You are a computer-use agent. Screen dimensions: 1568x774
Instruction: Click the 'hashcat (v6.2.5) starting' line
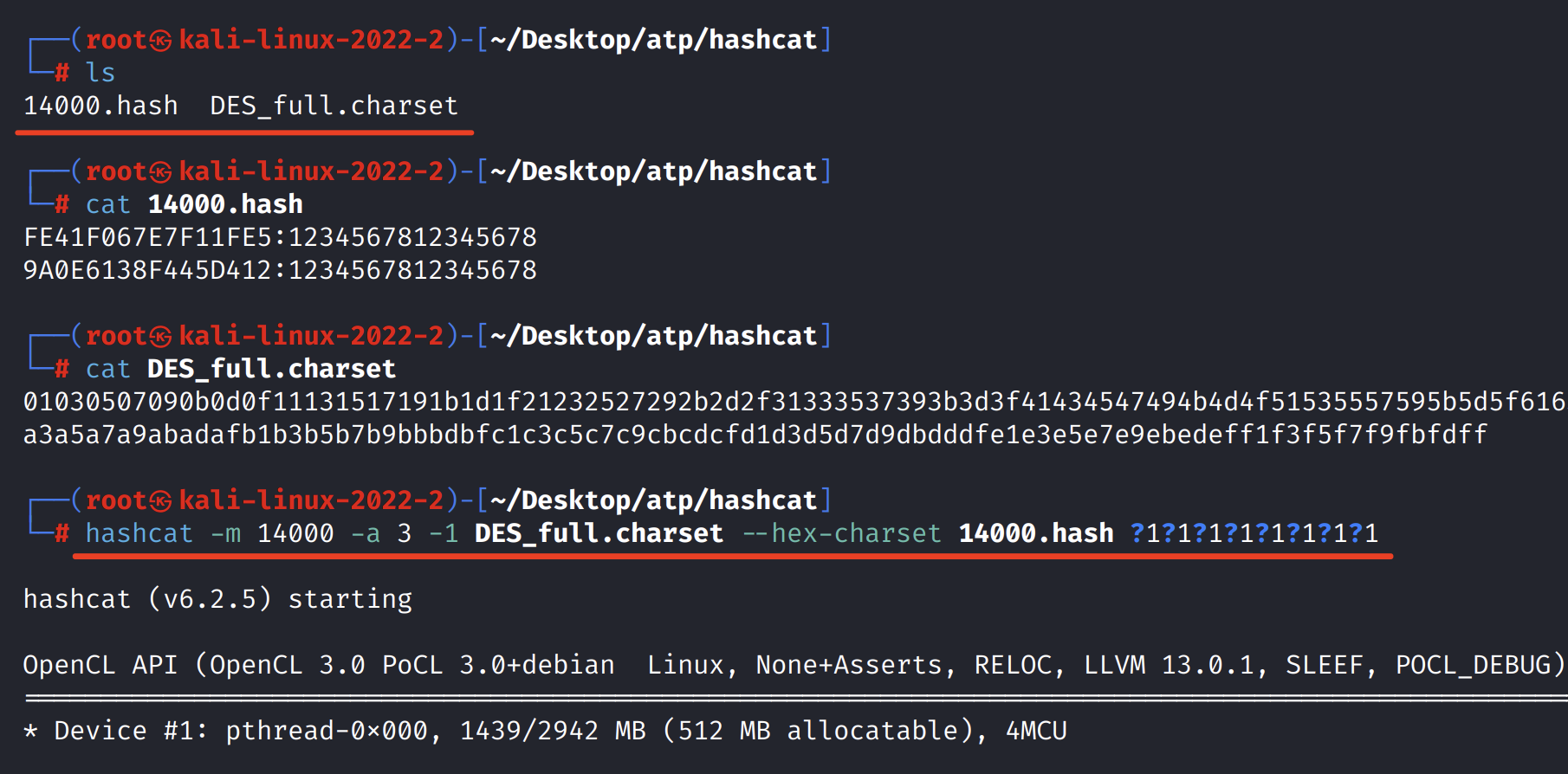click(x=217, y=599)
